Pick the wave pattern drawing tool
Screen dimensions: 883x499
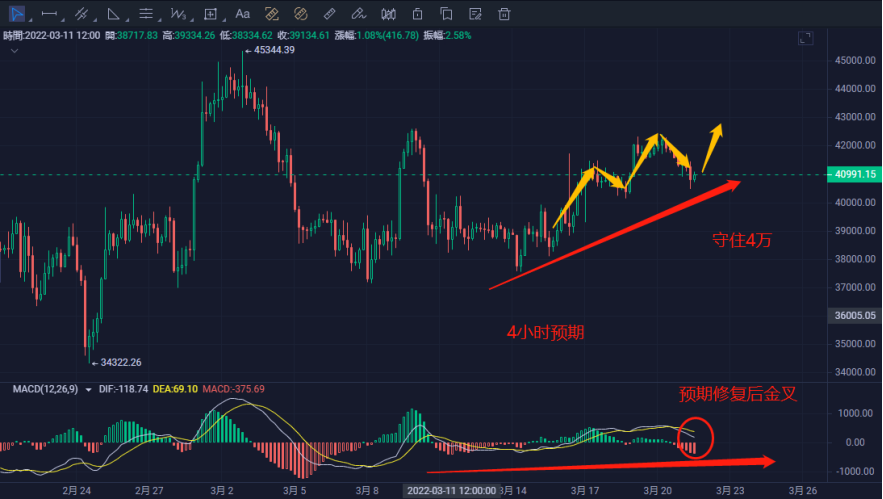179,14
